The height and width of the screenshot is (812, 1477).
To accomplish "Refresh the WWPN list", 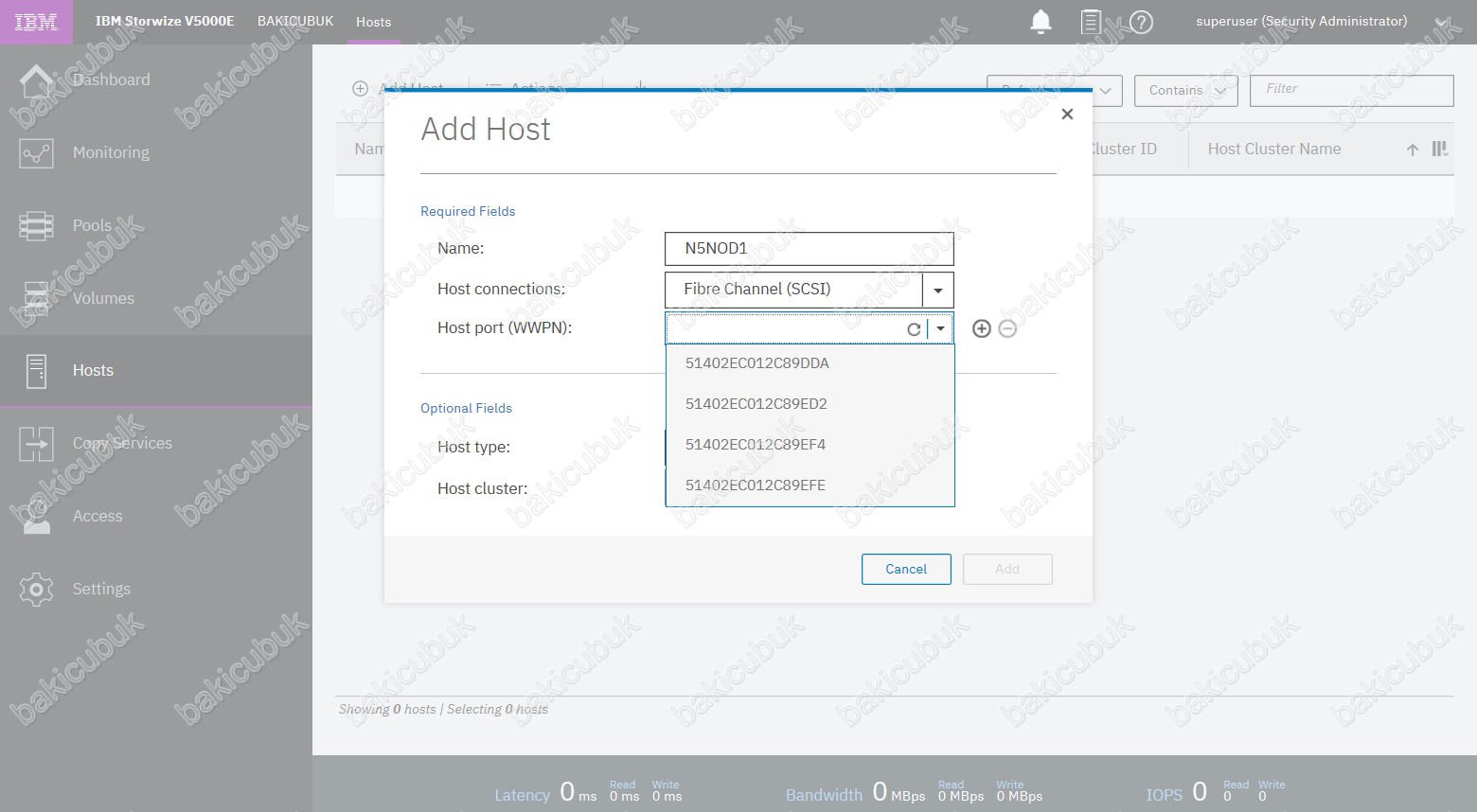I will pyautogui.click(x=914, y=329).
